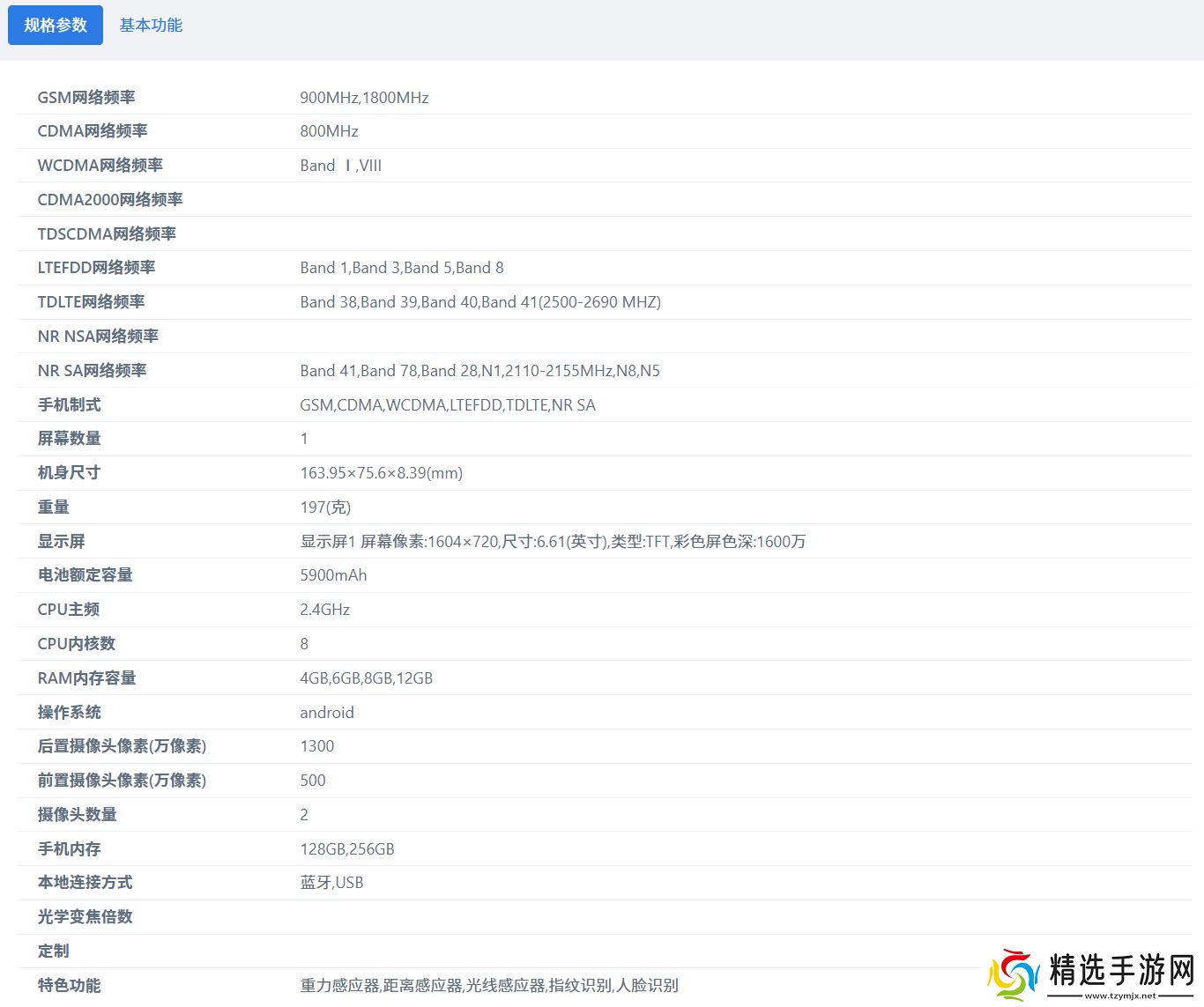The image size is (1204, 1007).
Task: Click the 显示屏 screen specification text
Action: pyautogui.click(x=553, y=542)
